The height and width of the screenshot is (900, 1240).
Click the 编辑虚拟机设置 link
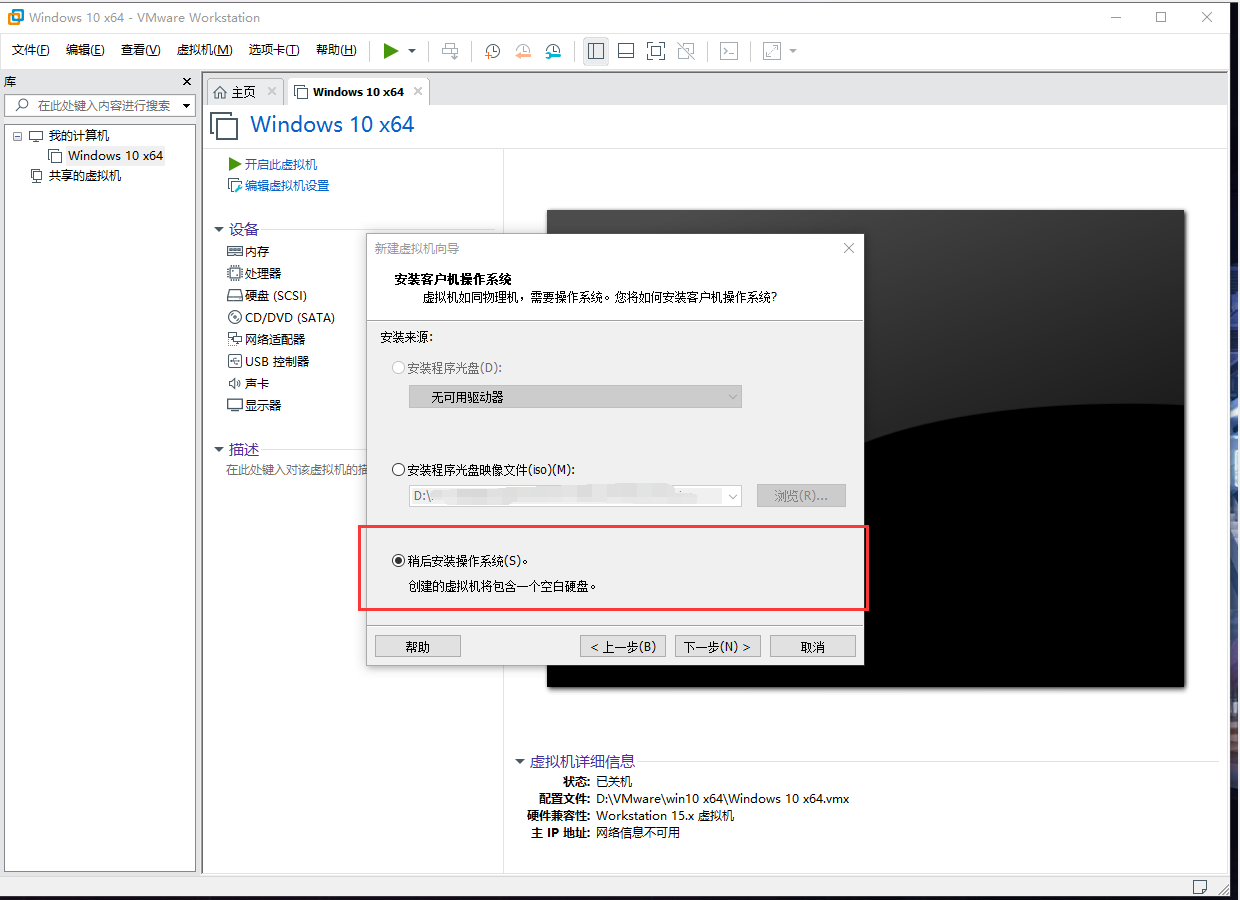coord(287,186)
